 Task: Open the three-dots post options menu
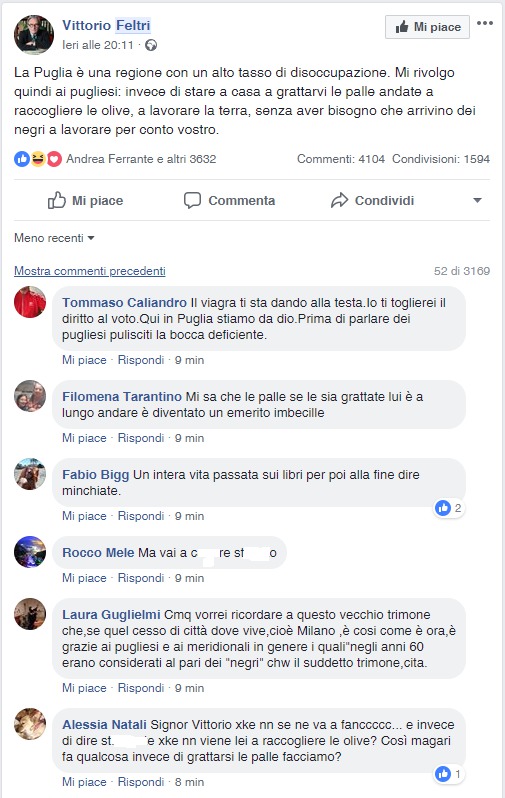[x=485, y=23]
